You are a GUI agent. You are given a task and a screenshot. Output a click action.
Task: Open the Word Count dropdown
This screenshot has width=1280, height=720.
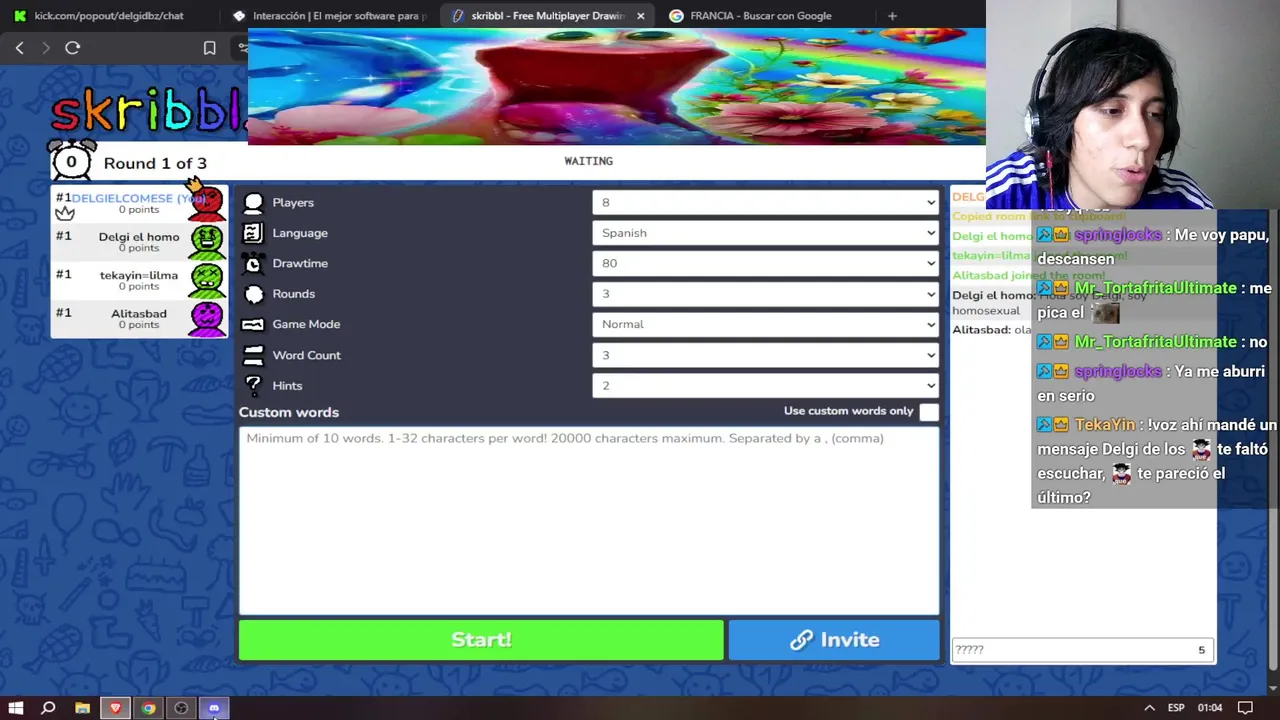pos(767,355)
